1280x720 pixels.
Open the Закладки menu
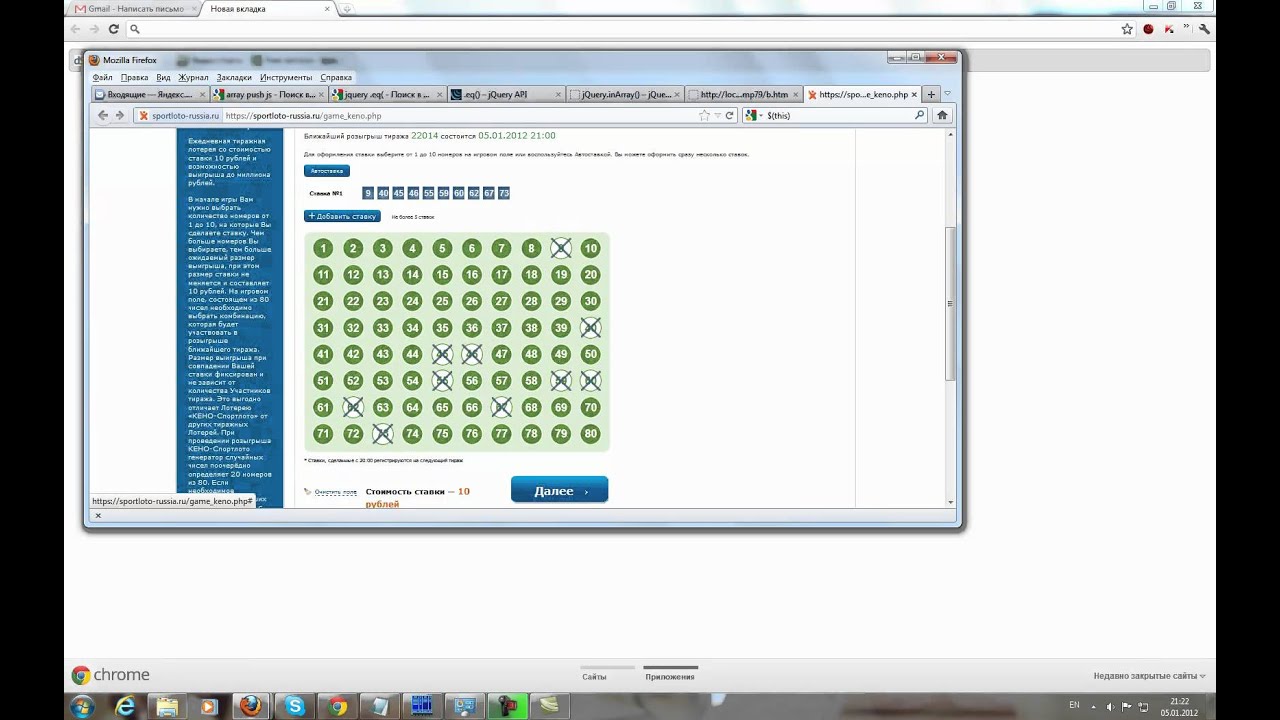[234, 77]
